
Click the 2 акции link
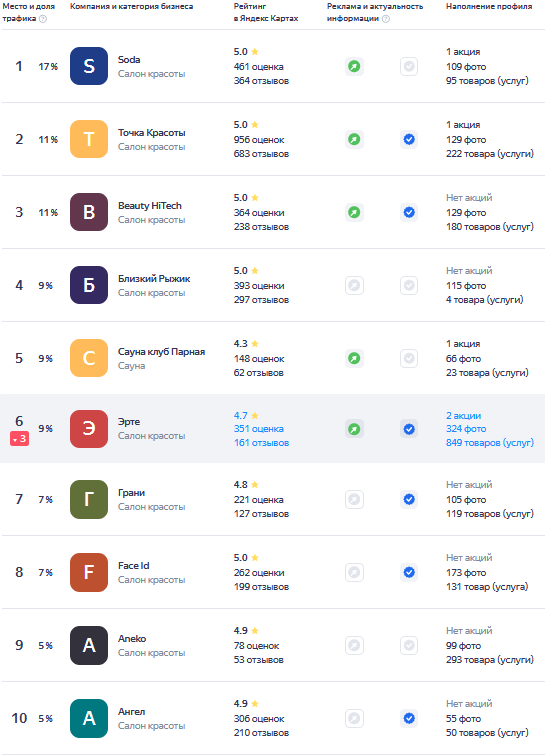pyautogui.click(x=463, y=416)
